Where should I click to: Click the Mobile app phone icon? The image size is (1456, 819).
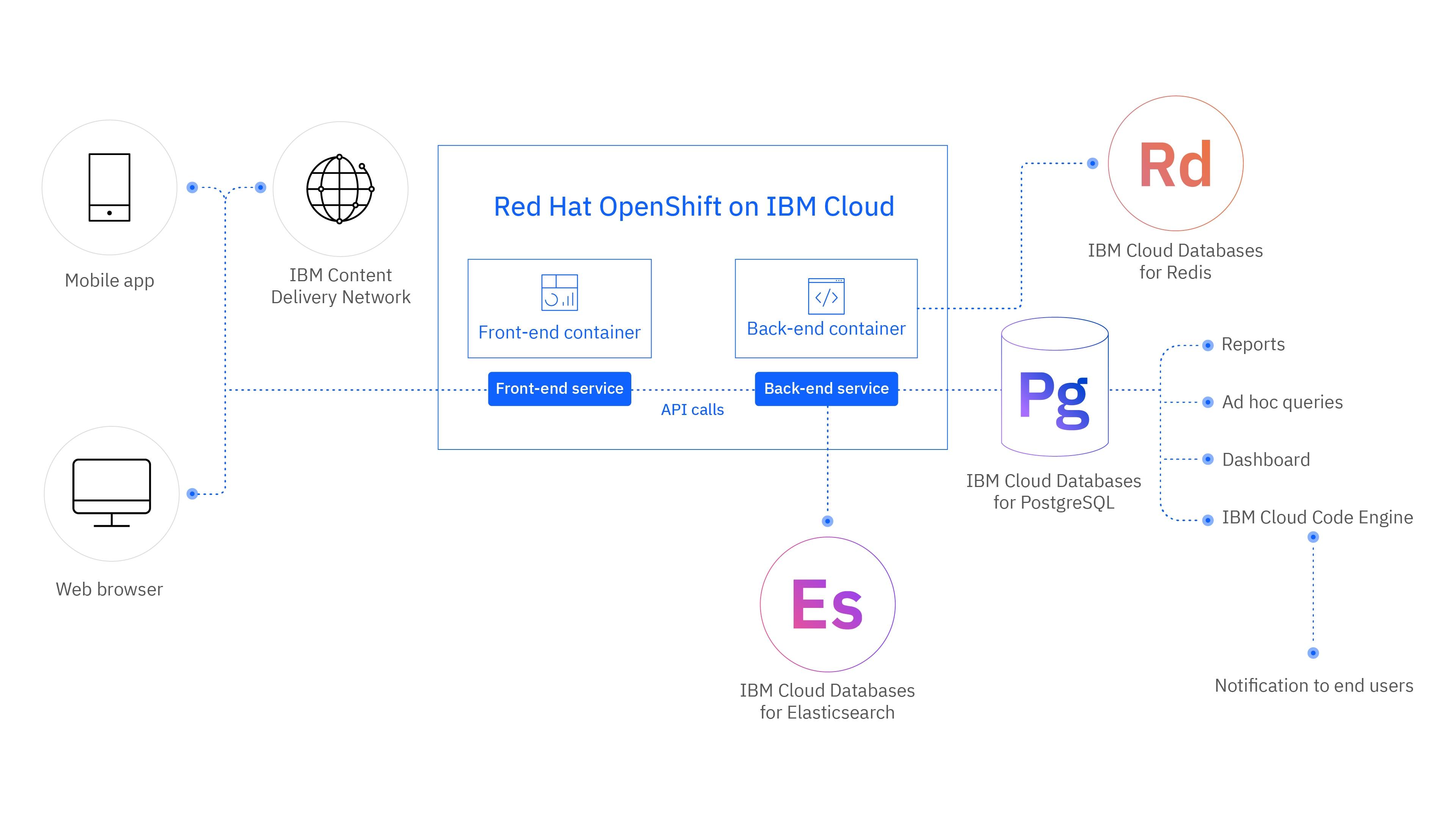coord(110,187)
